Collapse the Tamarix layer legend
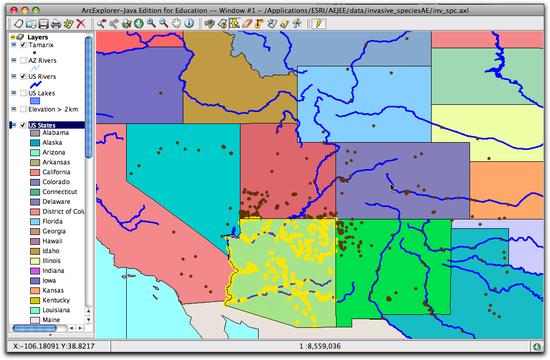Screen dimensions: 550x360 point(14,45)
